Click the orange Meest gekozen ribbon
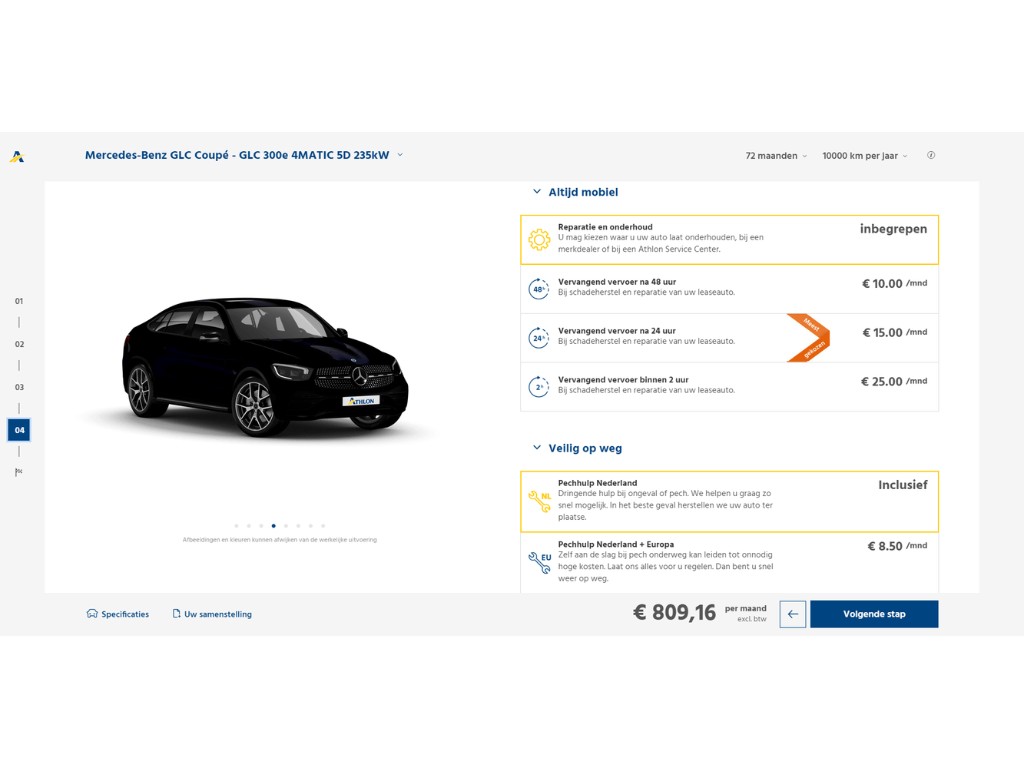 809,338
